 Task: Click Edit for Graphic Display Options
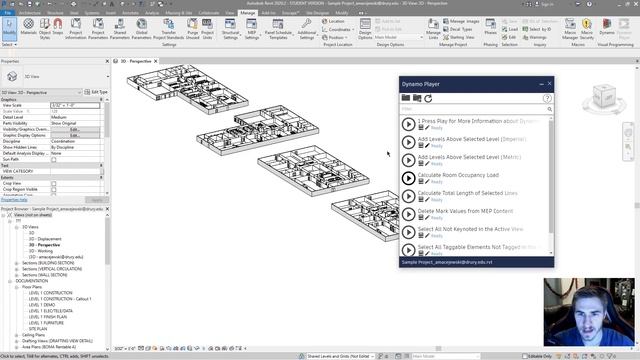[x=75, y=136]
